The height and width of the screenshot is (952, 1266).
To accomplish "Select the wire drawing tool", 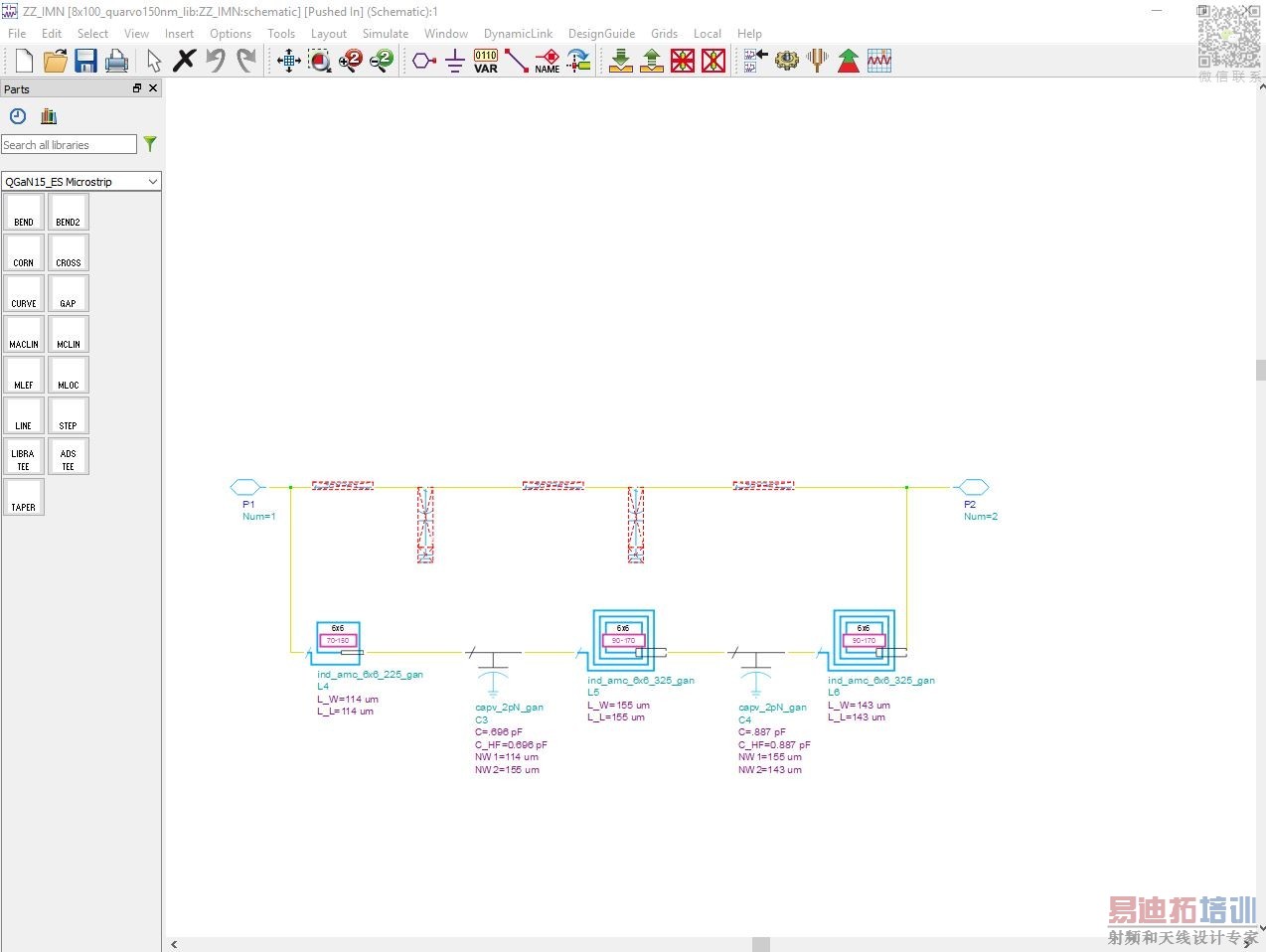I will (517, 61).
